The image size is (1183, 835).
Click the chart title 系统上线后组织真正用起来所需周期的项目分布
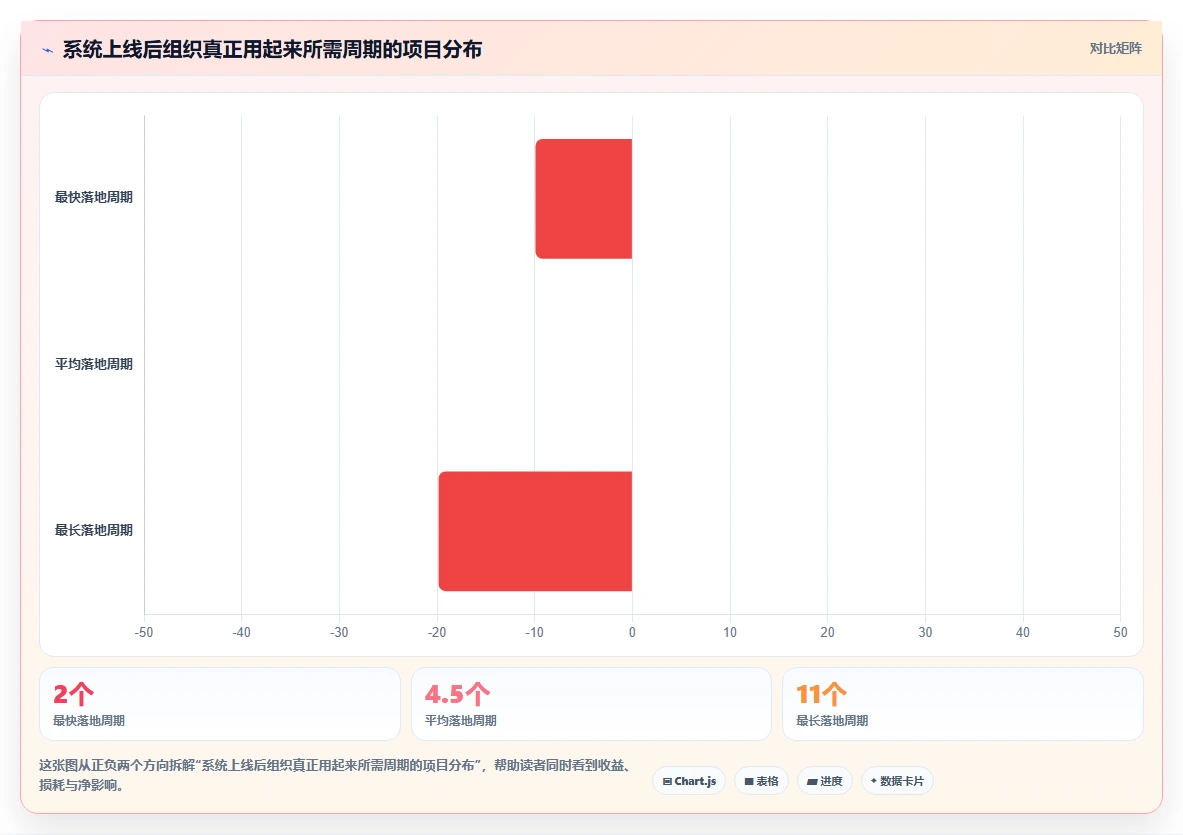pos(272,50)
